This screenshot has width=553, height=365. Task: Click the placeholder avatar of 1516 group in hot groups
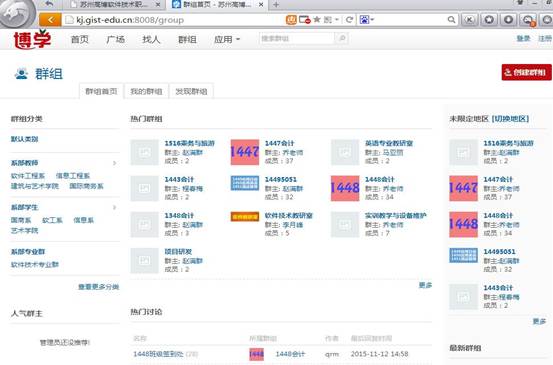145,152
